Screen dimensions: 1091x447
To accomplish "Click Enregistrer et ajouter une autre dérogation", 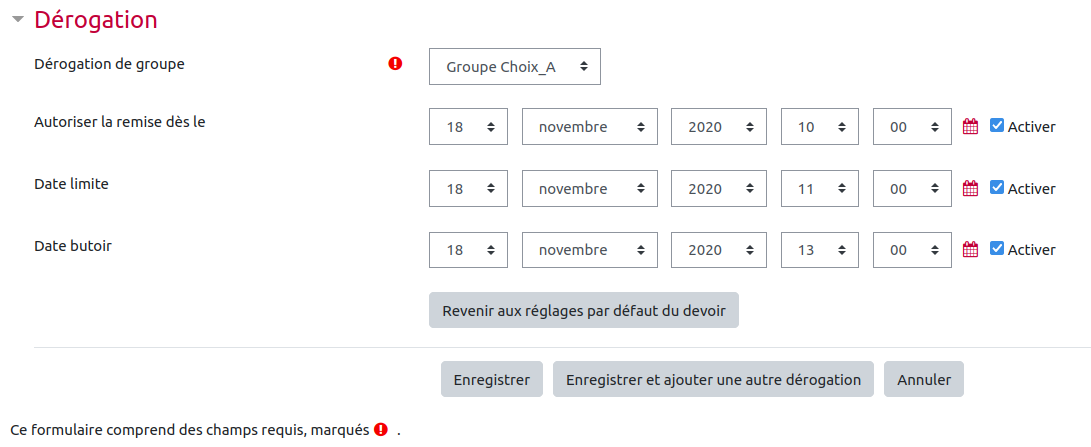I will (713, 380).
